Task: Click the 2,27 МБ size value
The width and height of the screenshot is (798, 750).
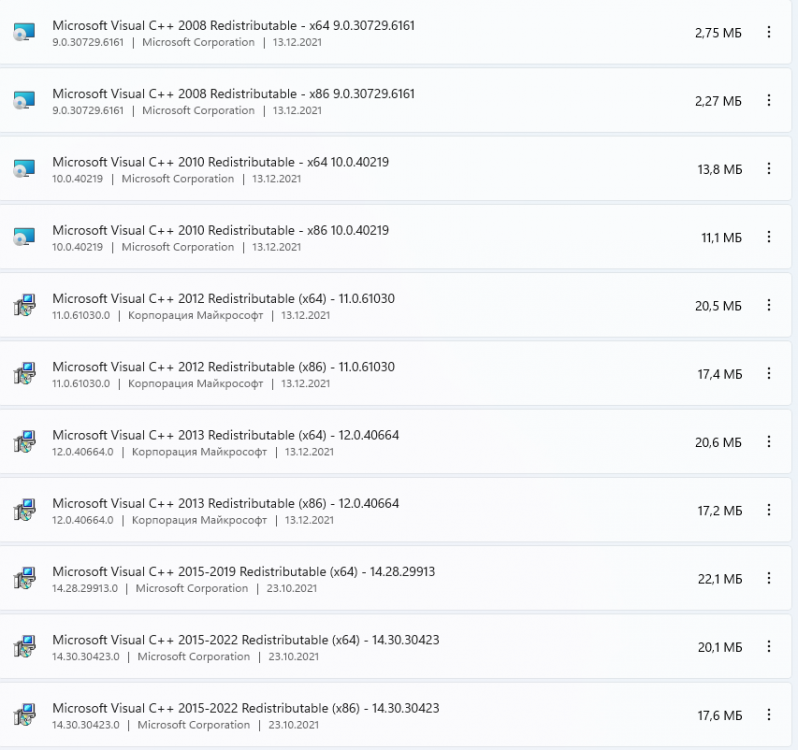Action: [718, 100]
